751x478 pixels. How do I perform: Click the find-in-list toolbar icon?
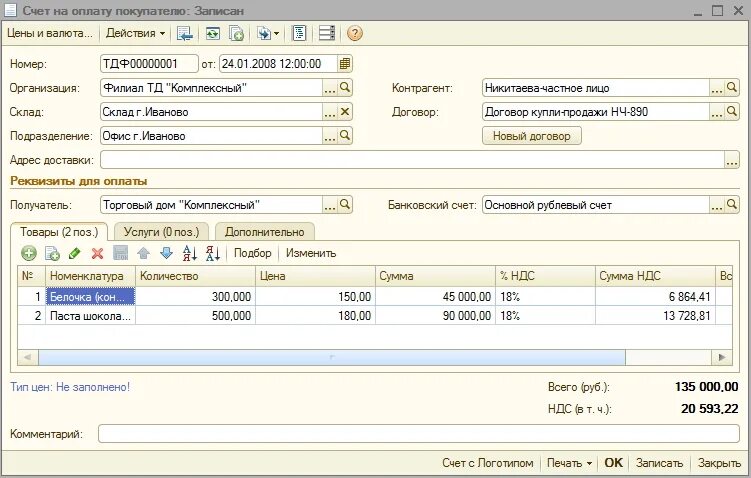[x=185, y=34]
